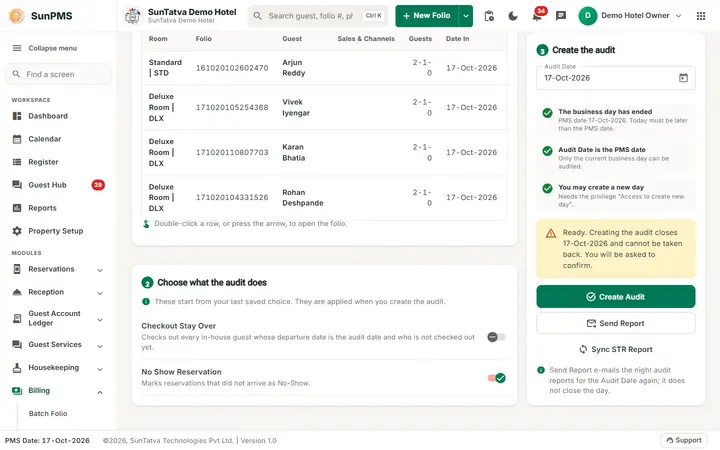Open the New Folio dropdown arrow
The height and width of the screenshot is (450, 720).
[x=466, y=16]
